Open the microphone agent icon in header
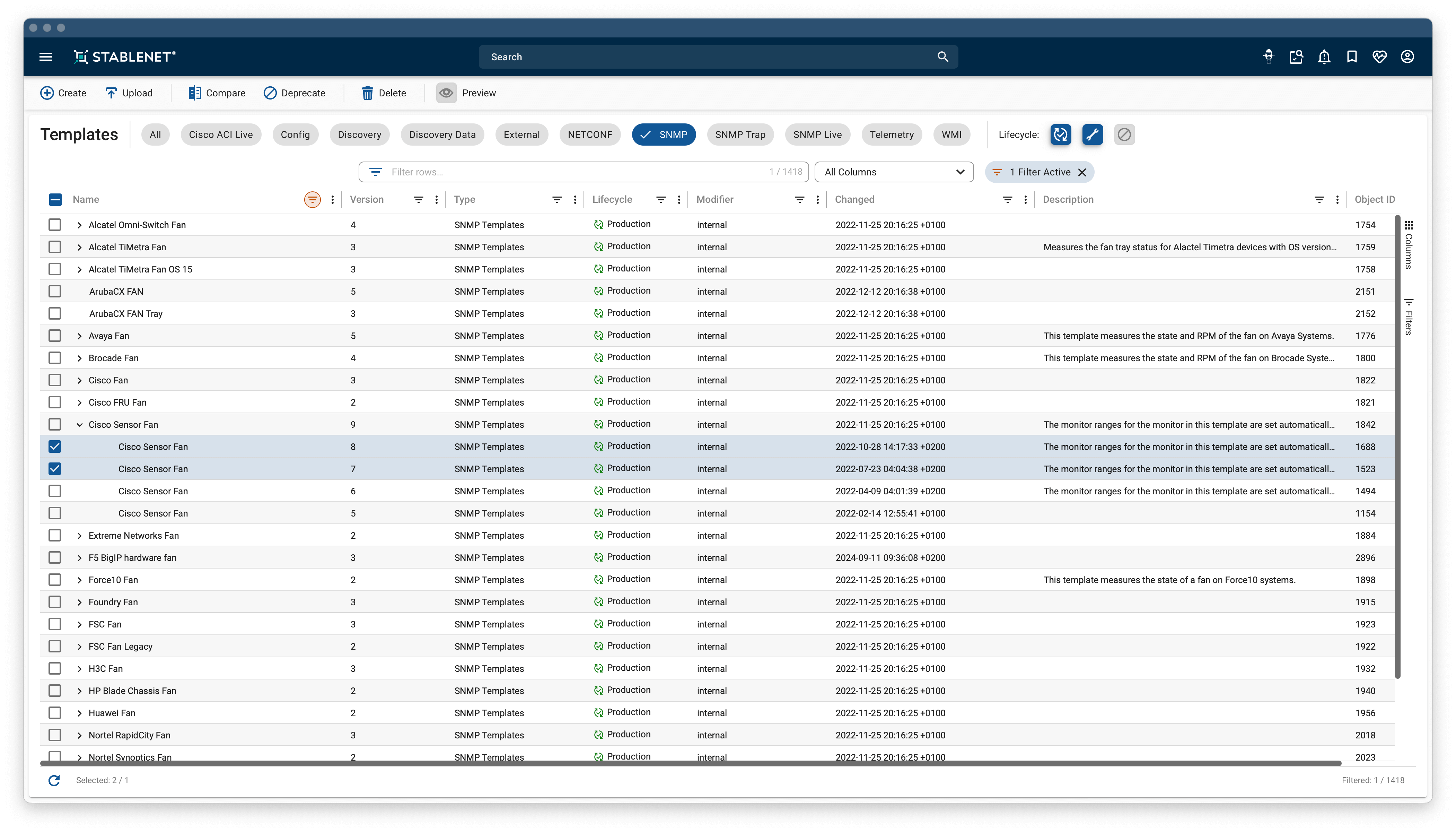Viewport: 1456px width, 832px height. 1268,57
